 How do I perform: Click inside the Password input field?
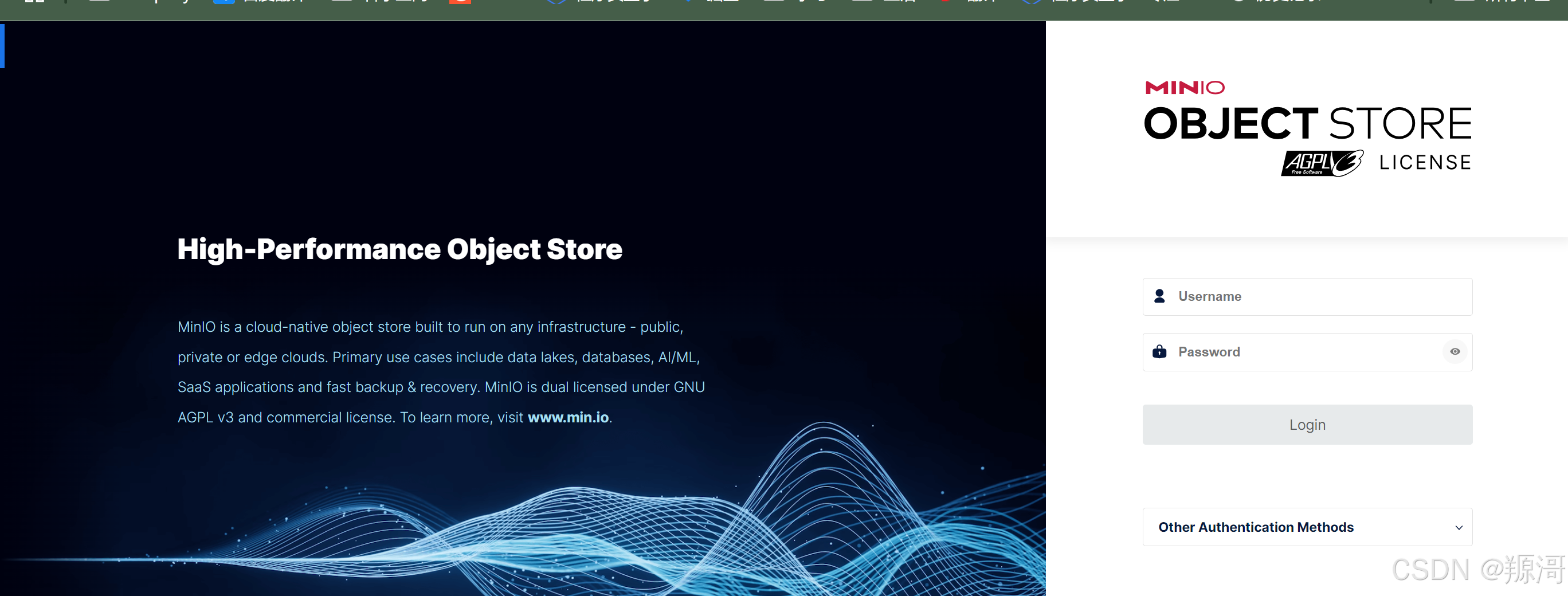(x=1278, y=352)
